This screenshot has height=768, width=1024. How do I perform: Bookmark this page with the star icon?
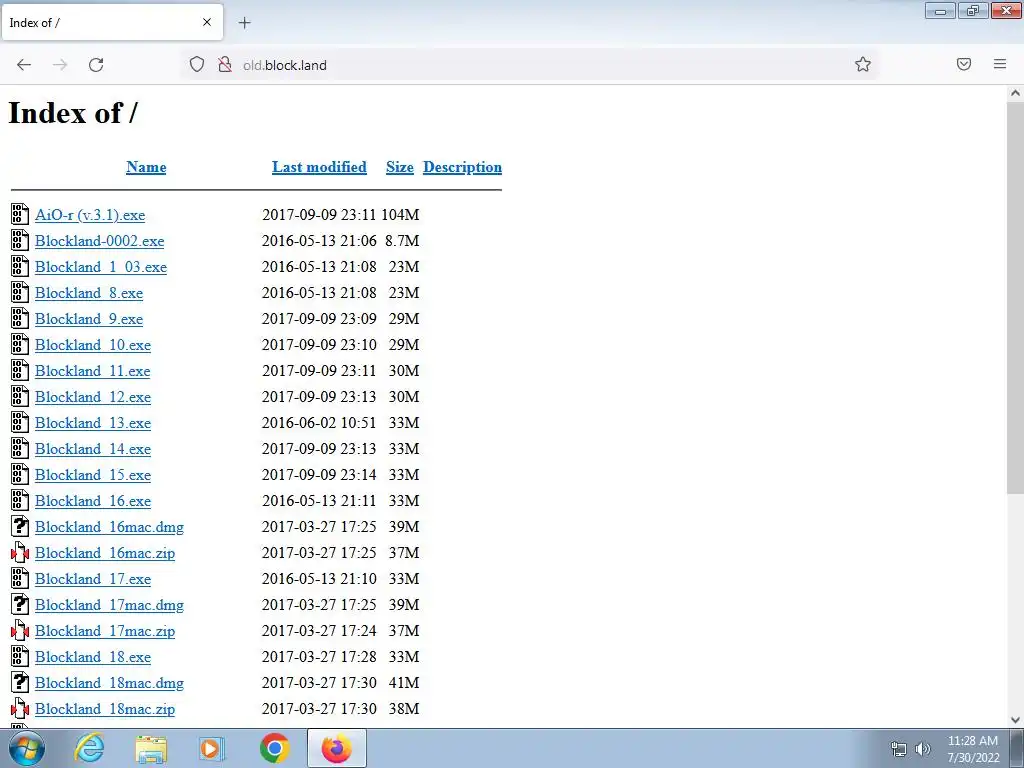pos(863,64)
